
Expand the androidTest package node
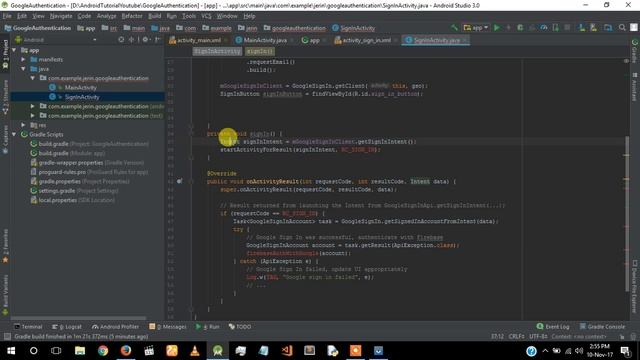pyautogui.click(x=33, y=106)
